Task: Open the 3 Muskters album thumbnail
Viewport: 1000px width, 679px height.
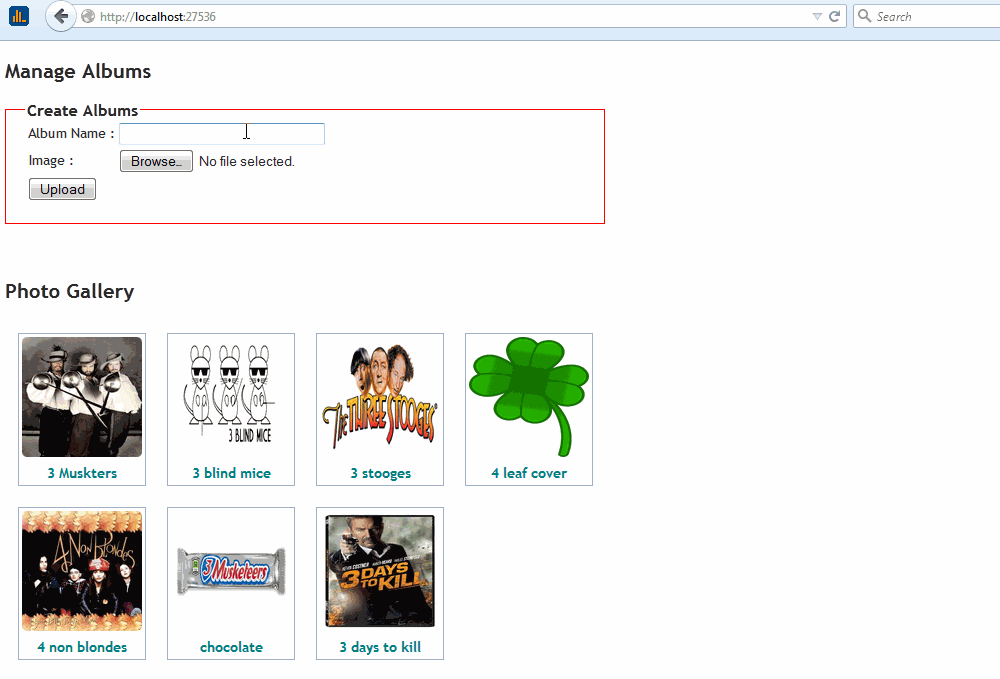Action: tap(82, 397)
